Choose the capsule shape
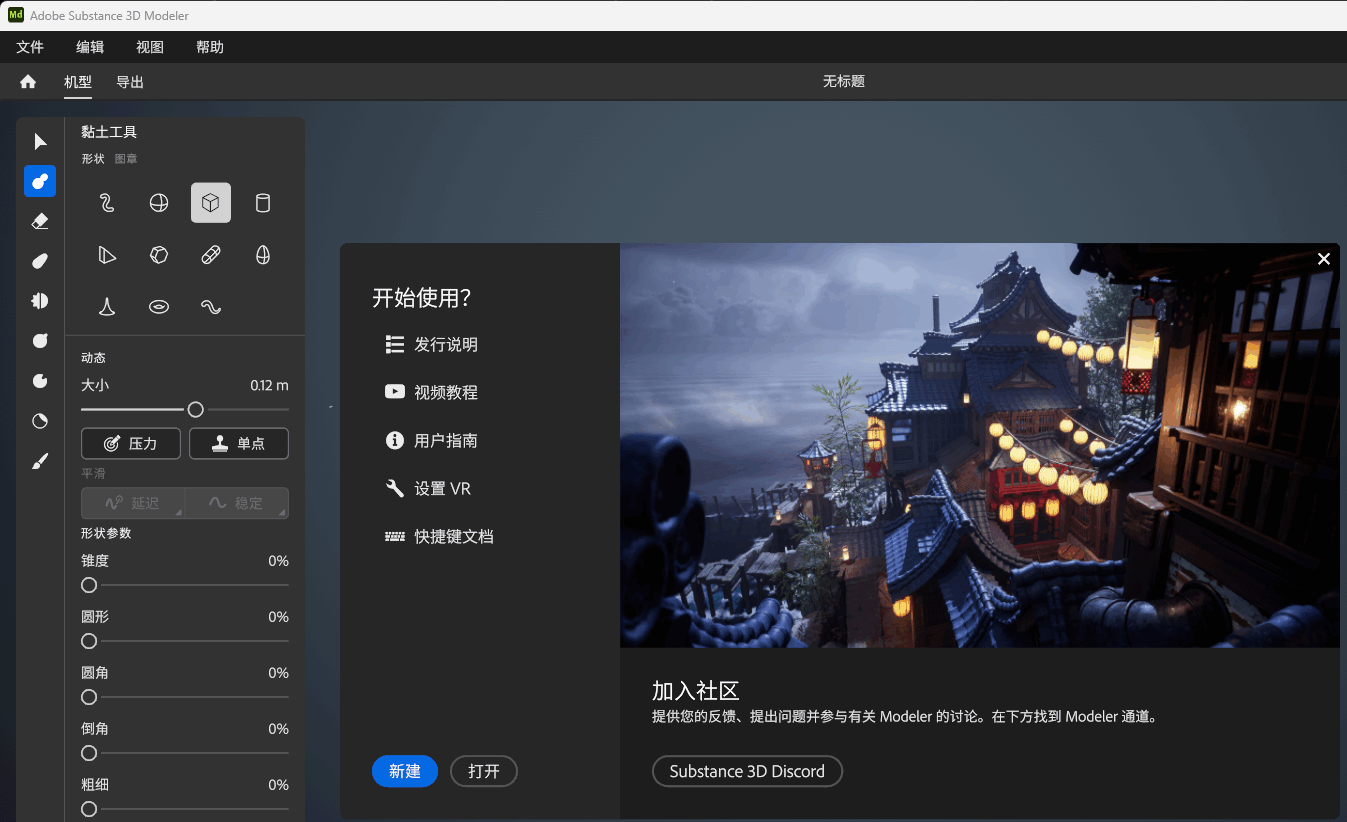Viewport: 1347px width, 822px height. (211, 255)
